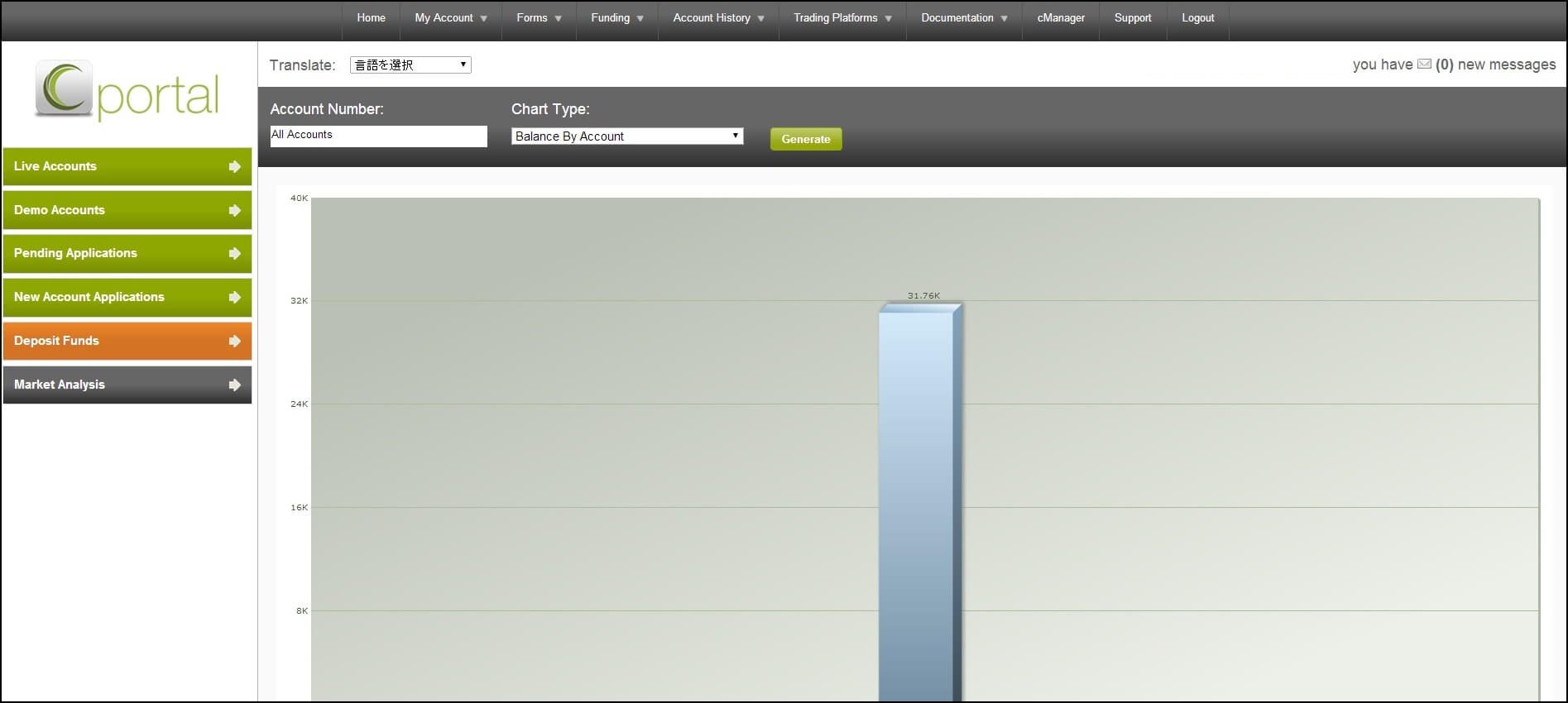Expand the My Account menu arrow
This screenshot has width=1568, height=703.
[484, 18]
